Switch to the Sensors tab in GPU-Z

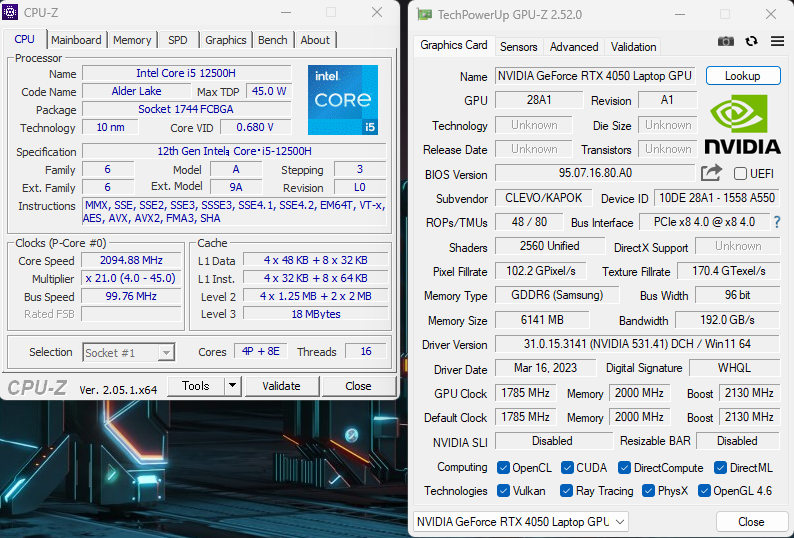tap(519, 47)
